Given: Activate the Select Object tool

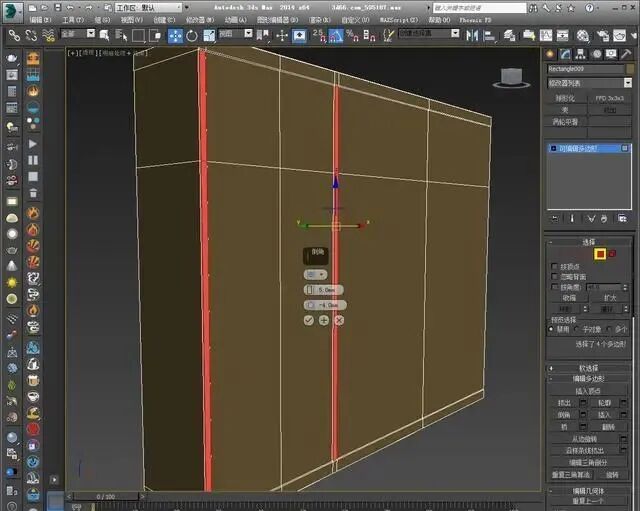Looking at the screenshot, I should pyautogui.click(x=104, y=36).
